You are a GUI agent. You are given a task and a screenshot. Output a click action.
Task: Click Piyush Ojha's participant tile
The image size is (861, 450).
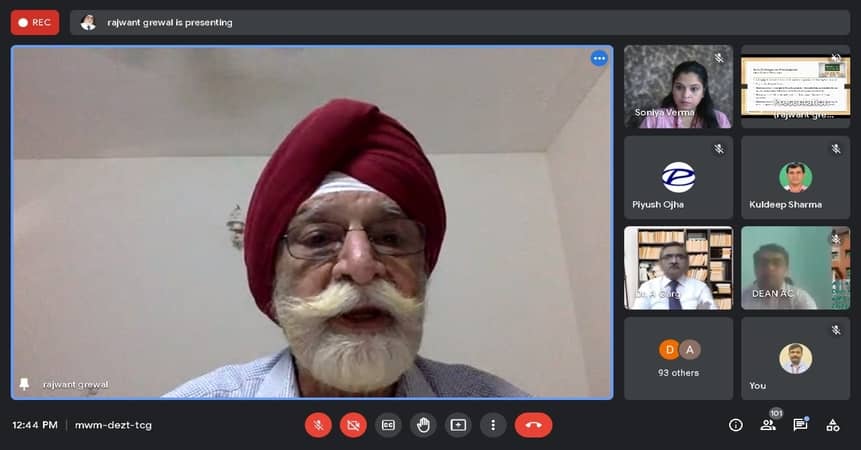coord(678,177)
